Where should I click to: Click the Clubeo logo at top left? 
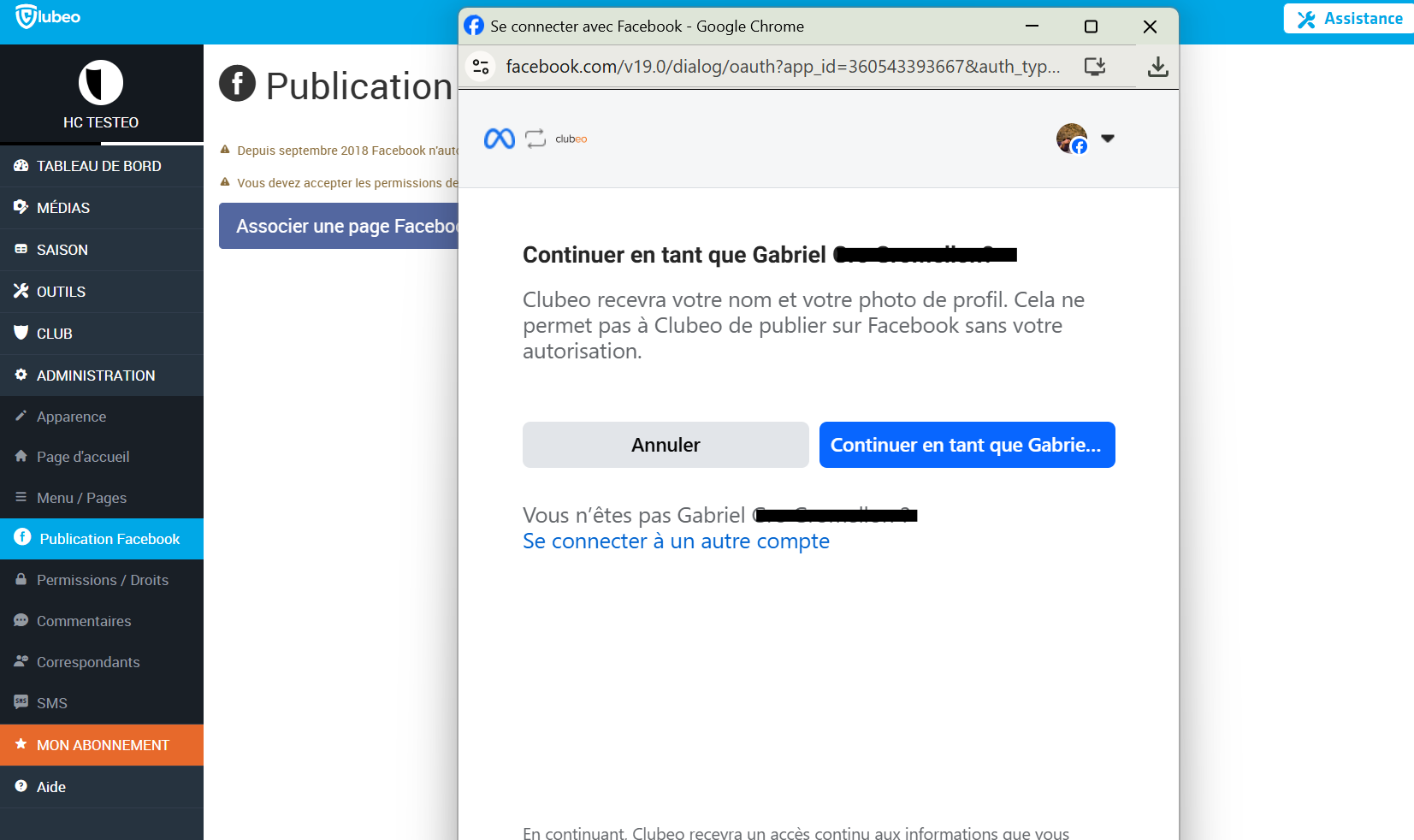click(48, 16)
